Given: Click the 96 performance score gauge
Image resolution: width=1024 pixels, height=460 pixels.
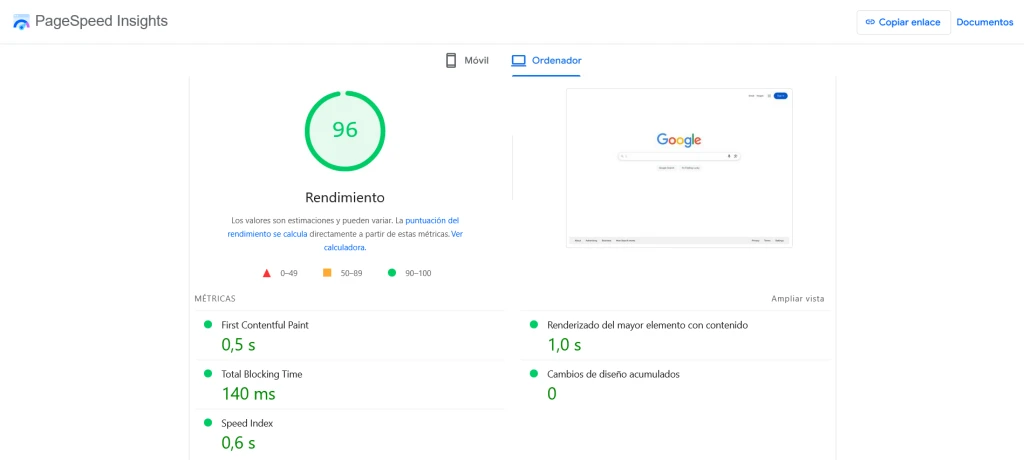Looking at the screenshot, I should (x=345, y=131).
